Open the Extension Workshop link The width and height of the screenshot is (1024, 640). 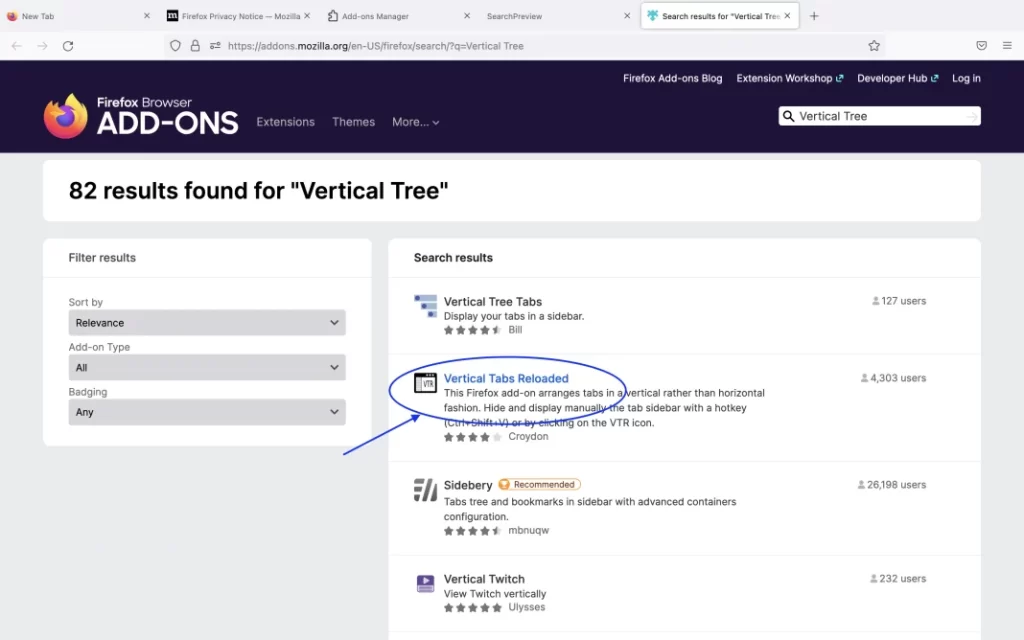pos(790,78)
